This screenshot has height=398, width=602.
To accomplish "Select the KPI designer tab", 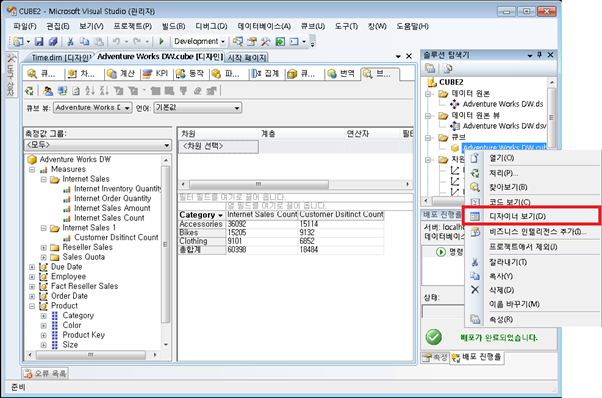I will click(157, 74).
